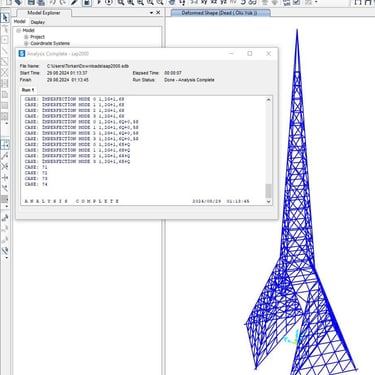Click the log scrollbar down arrow
375x375 pixels.
[268, 201]
